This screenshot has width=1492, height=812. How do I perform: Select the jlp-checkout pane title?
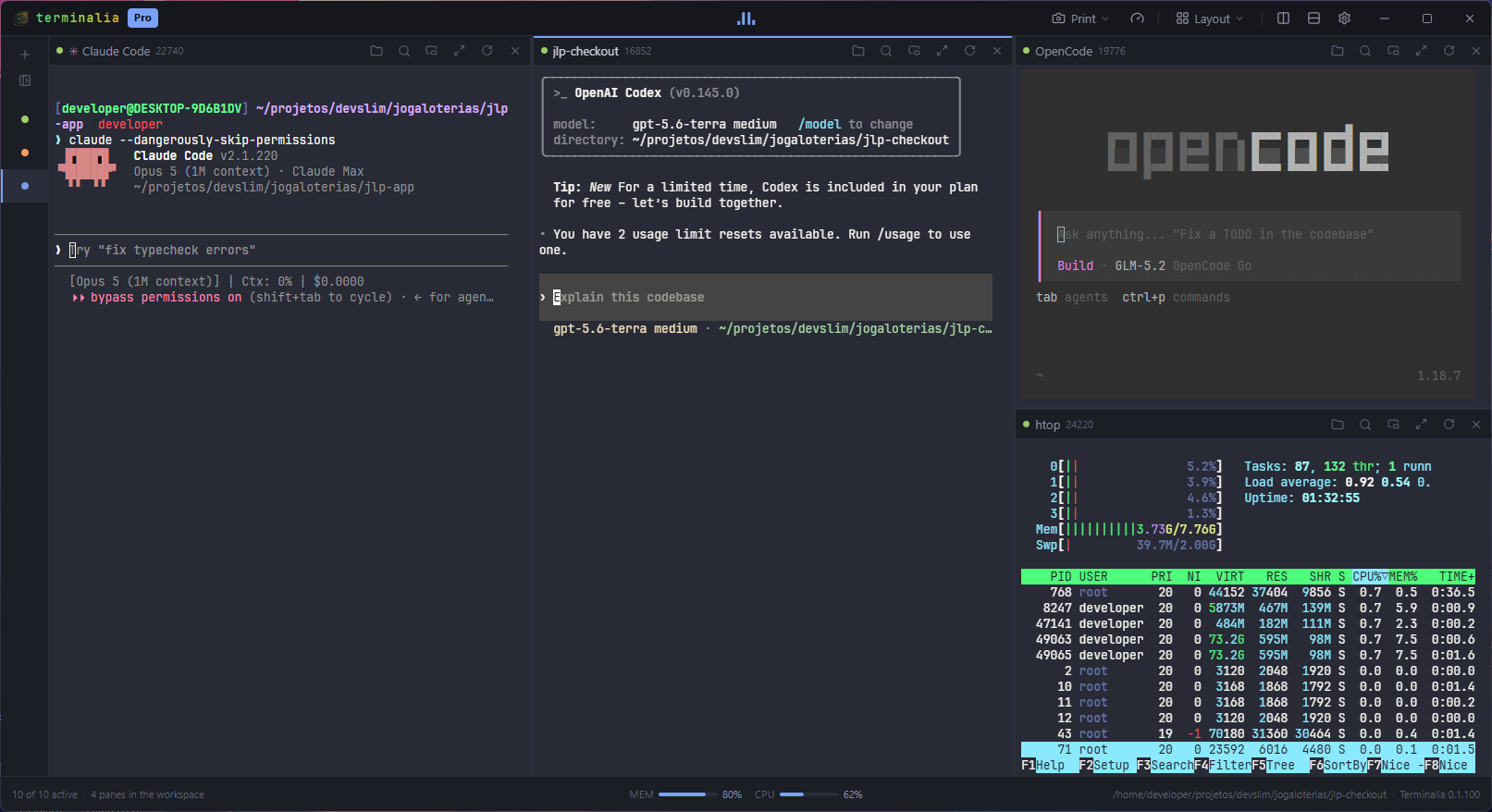click(x=586, y=51)
